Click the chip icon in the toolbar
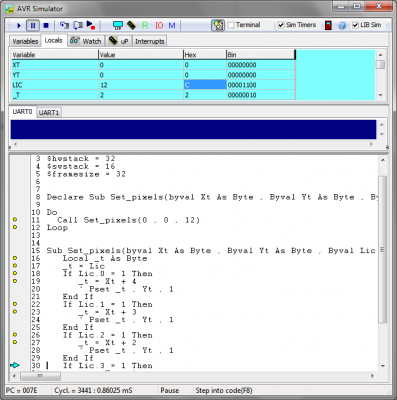This screenshot has width=397, height=400. (131, 25)
